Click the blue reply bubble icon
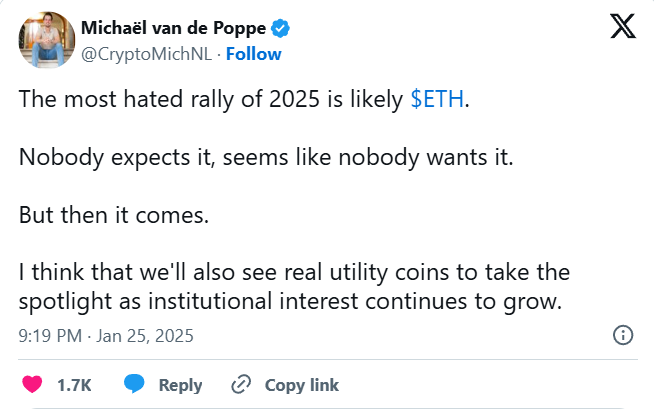 tap(134, 384)
